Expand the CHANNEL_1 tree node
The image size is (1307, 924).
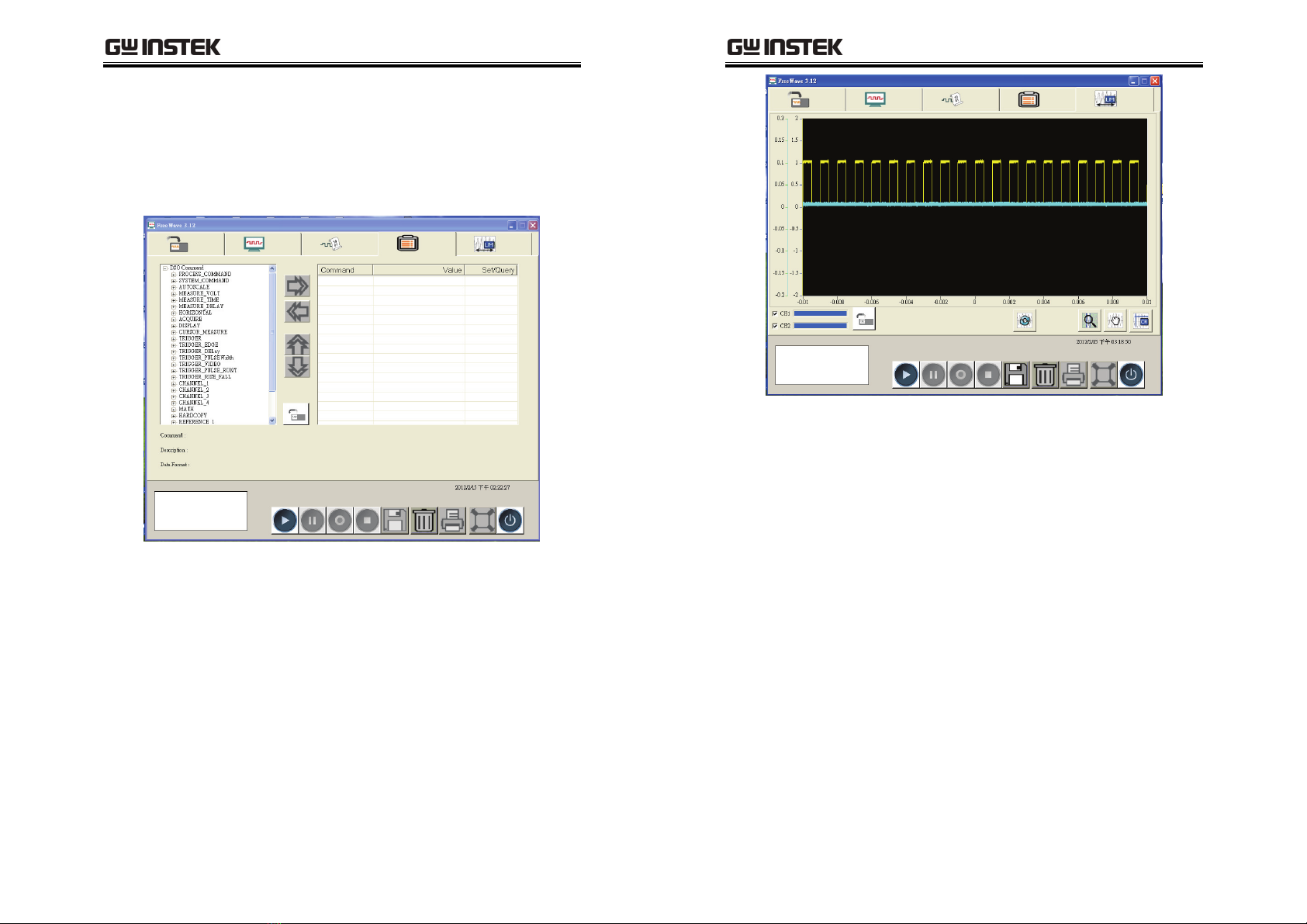click(174, 383)
